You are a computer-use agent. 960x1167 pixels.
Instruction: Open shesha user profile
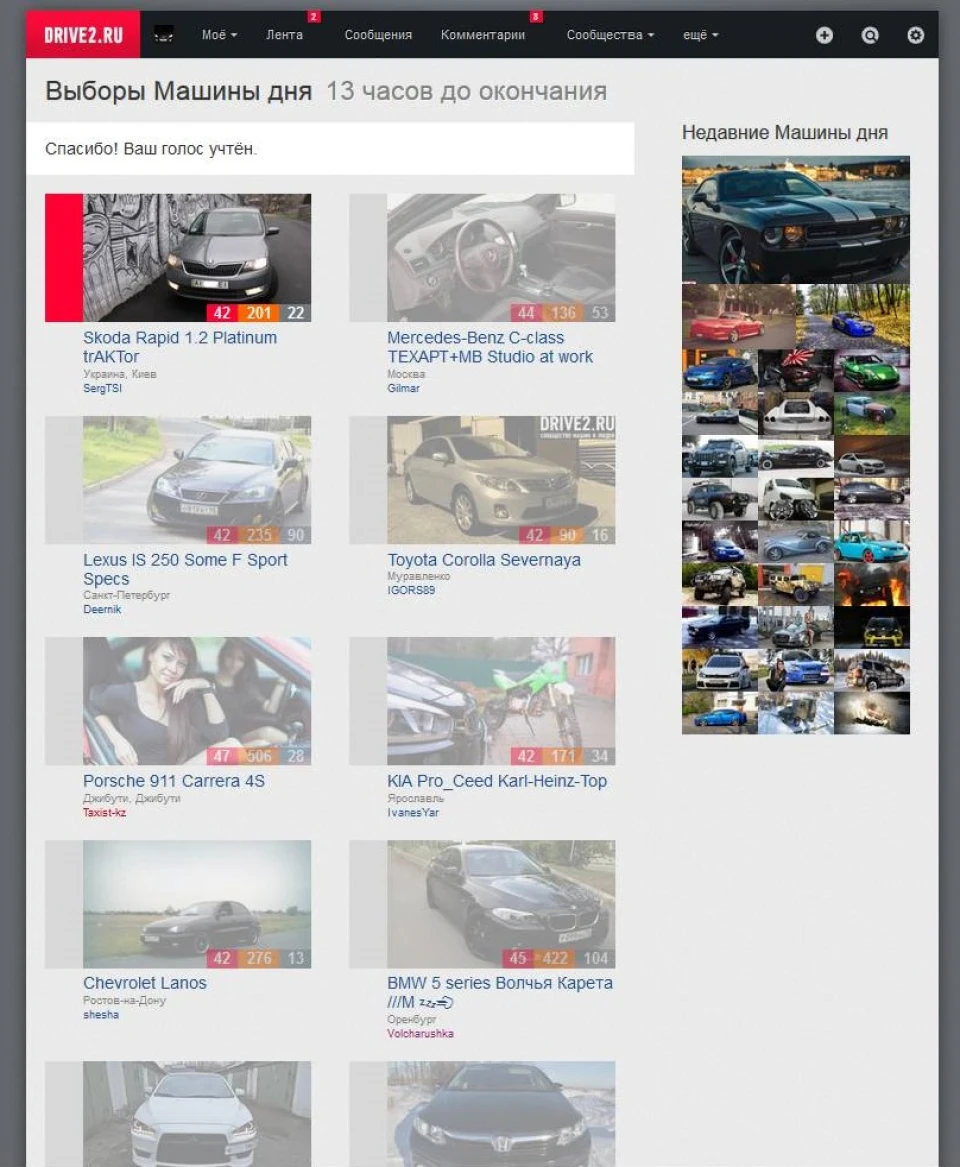[100, 1014]
